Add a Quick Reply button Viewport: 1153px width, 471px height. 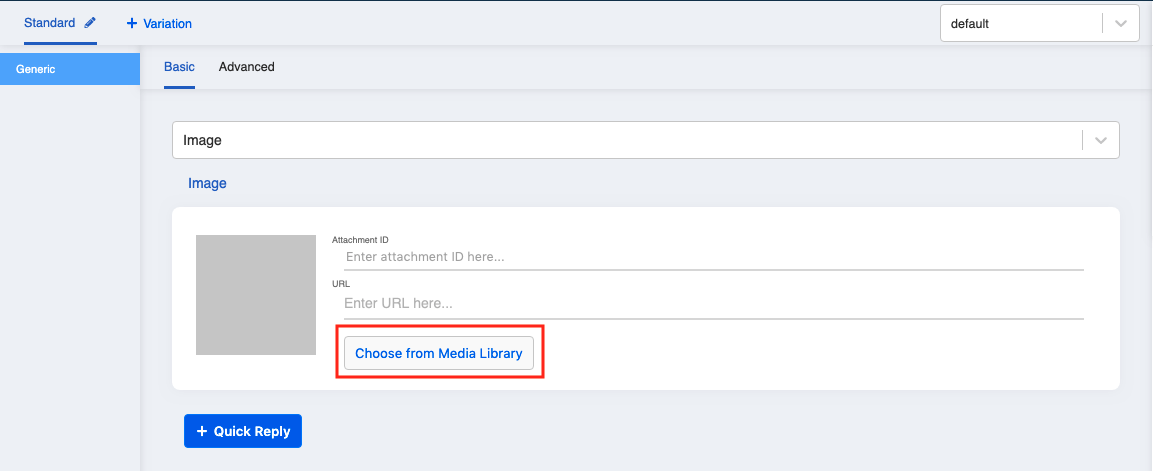(243, 431)
